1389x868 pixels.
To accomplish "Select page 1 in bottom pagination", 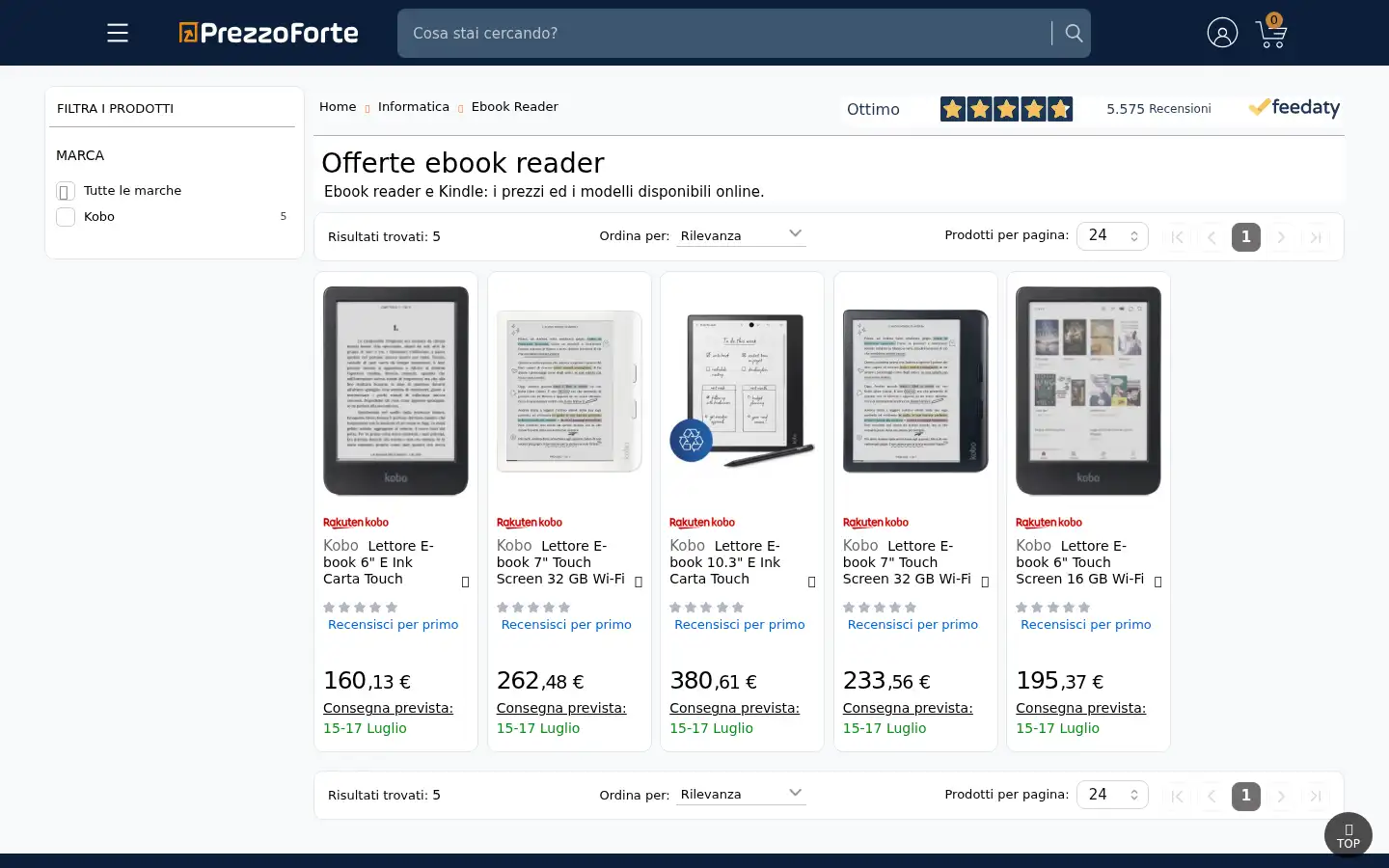I will [x=1246, y=797].
